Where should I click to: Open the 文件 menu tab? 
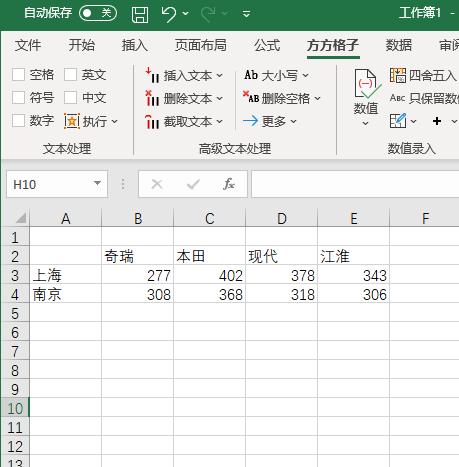pyautogui.click(x=28, y=45)
